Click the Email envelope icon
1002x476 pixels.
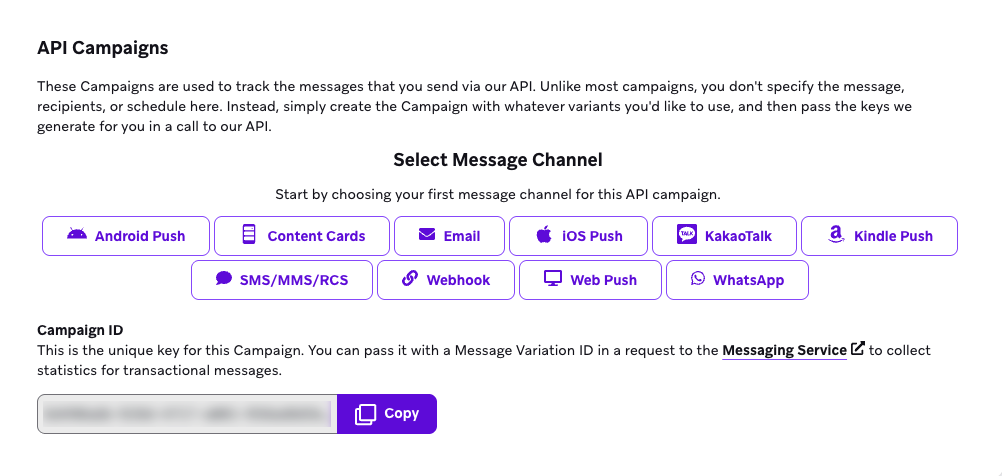point(427,235)
